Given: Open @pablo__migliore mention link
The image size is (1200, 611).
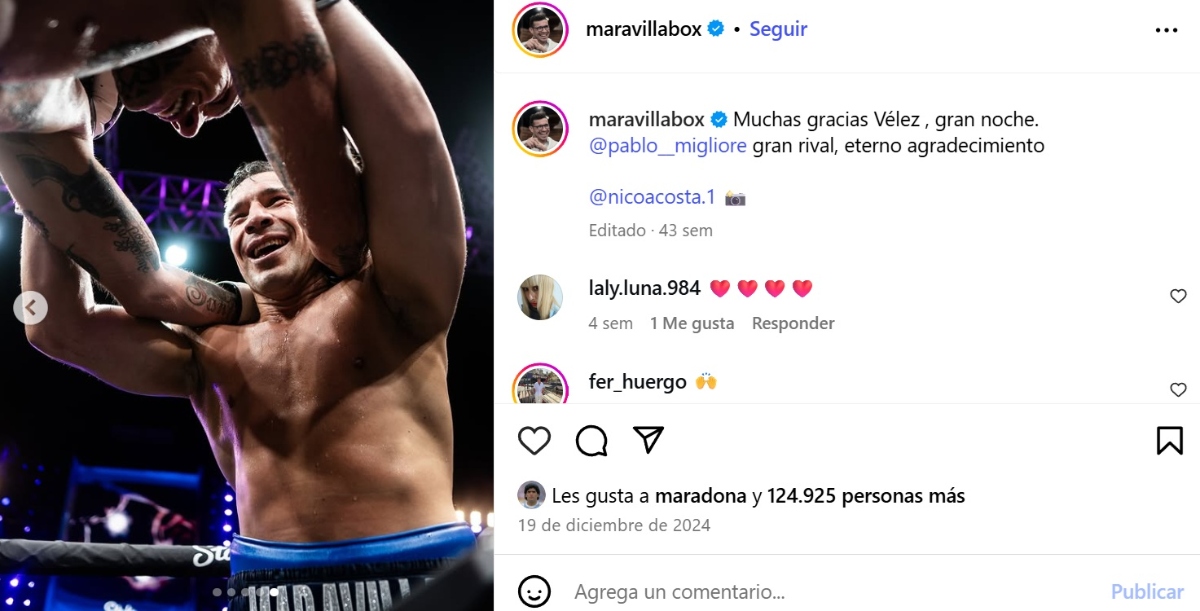Looking at the screenshot, I should 668,146.
